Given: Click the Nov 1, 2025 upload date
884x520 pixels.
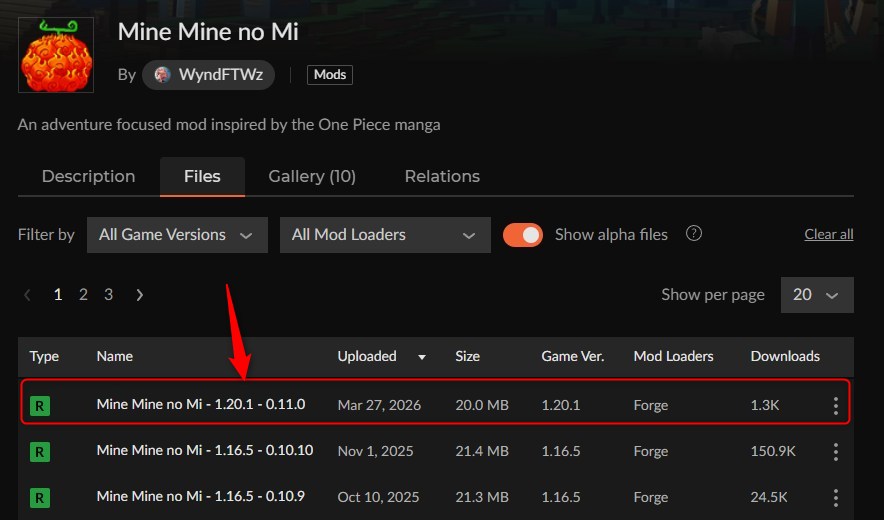Looking at the screenshot, I should tap(375, 452).
